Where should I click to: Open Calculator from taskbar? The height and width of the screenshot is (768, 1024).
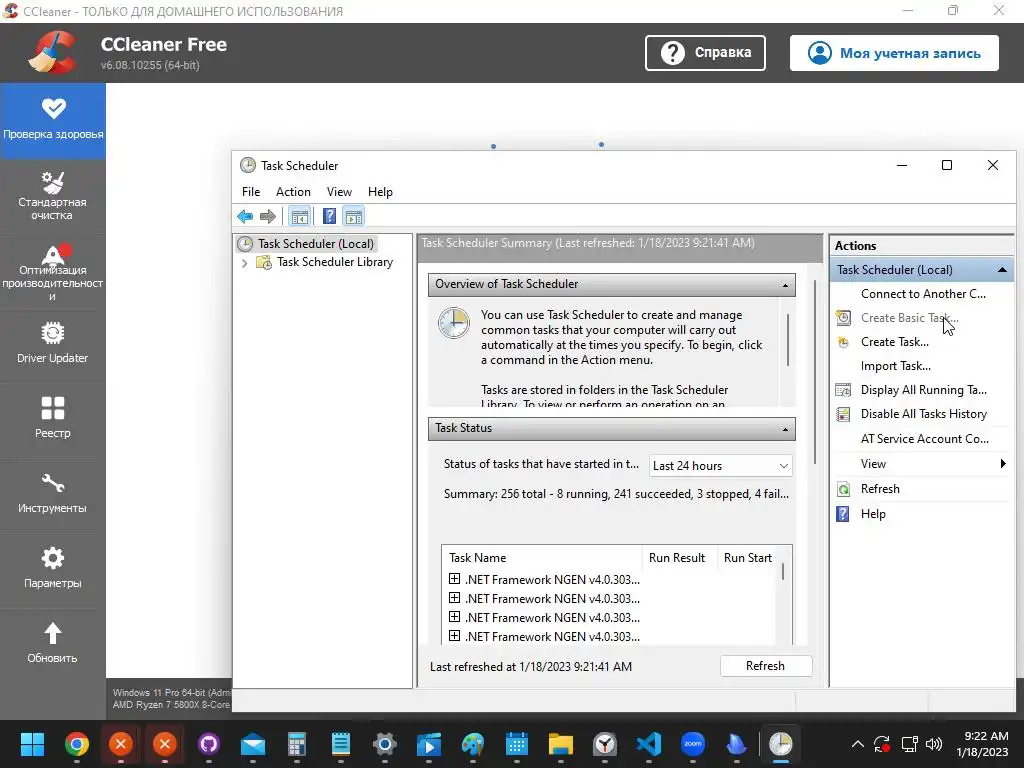pyautogui.click(x=296, y=744)
